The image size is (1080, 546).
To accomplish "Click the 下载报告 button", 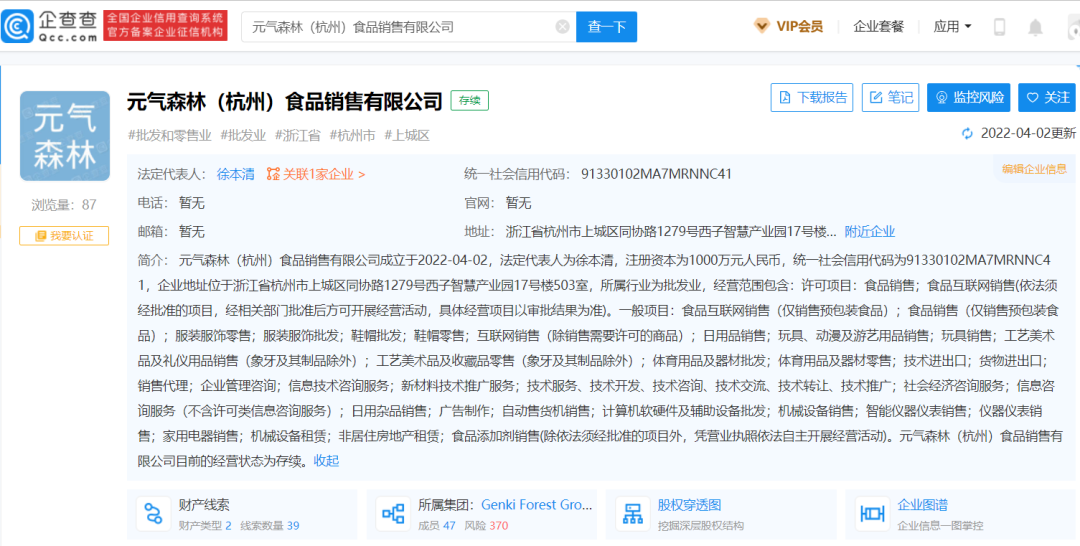I will pyautogui.click(x=812, y=97).
